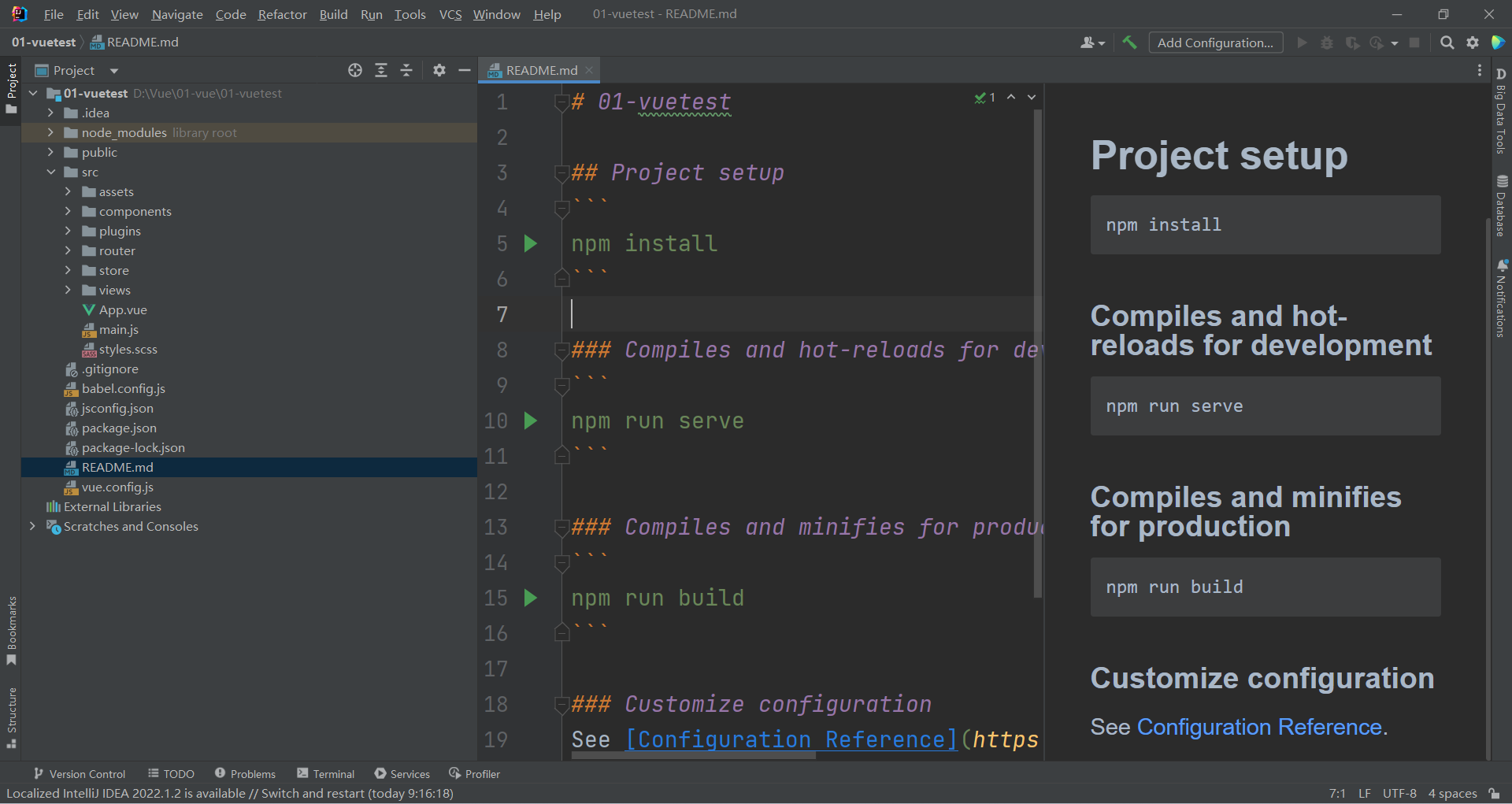Open the TODO tool window
The height and width of the screenshot is (804, 1512).
tap(171, 774)
